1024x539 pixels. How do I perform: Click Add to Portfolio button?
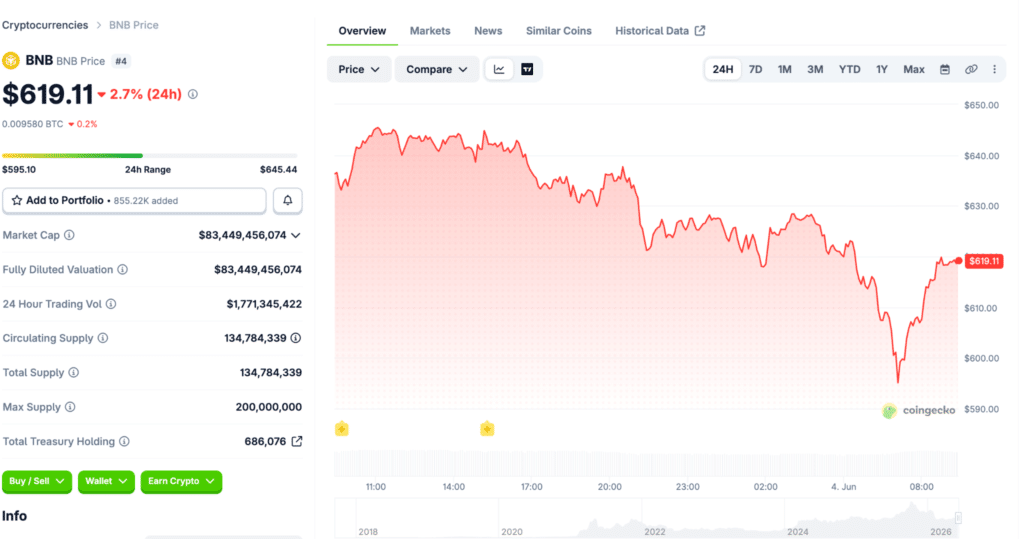(134, 201)
